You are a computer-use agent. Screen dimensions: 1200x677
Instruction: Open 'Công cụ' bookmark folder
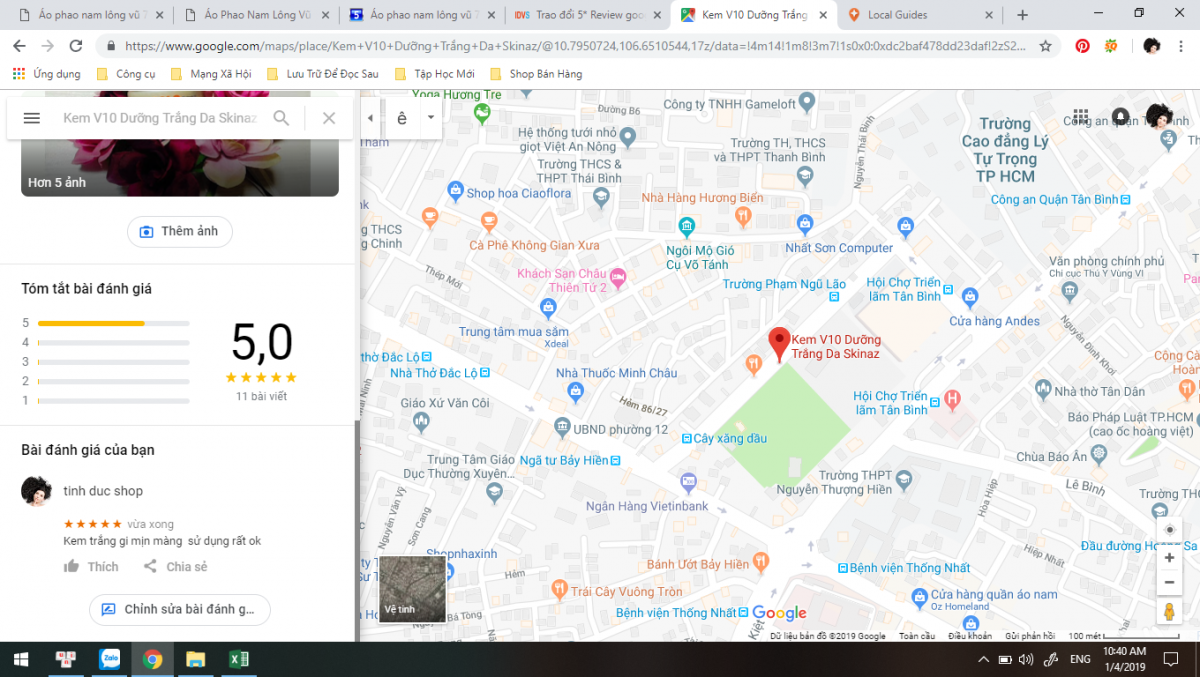126,74
